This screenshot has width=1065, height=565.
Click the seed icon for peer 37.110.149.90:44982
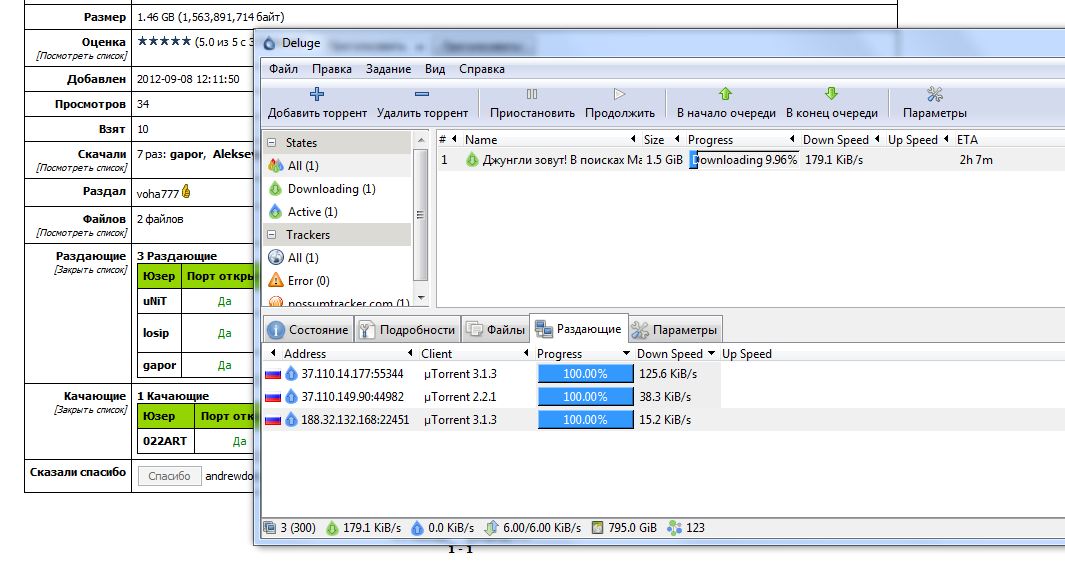(x=291, y=397)
